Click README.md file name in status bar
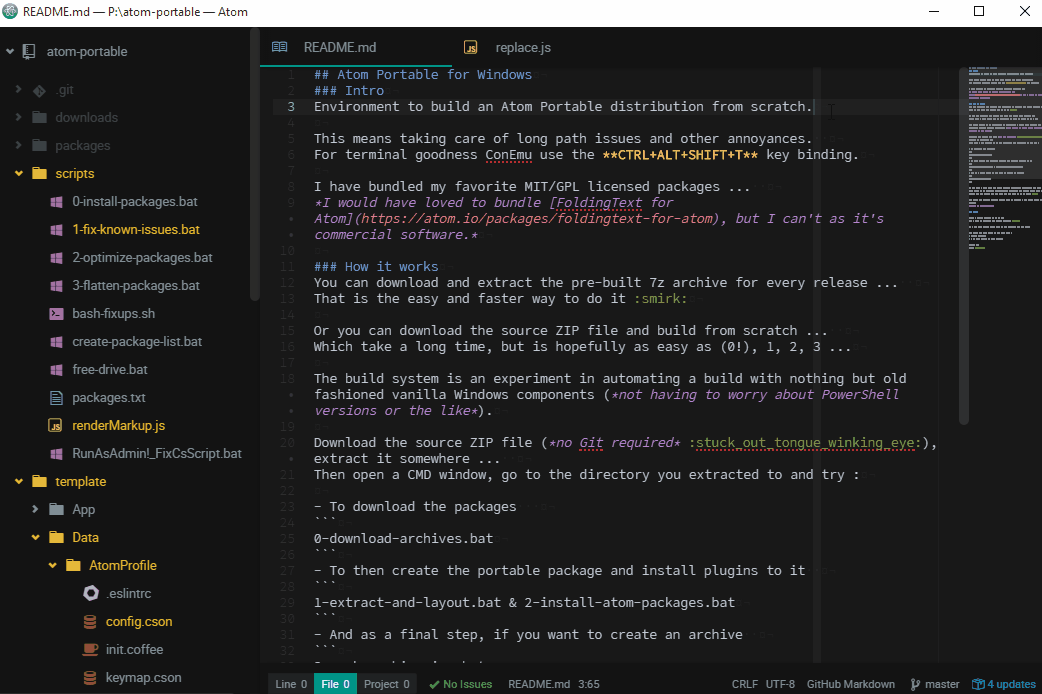Screen dimensions: 1042x694 539,684
